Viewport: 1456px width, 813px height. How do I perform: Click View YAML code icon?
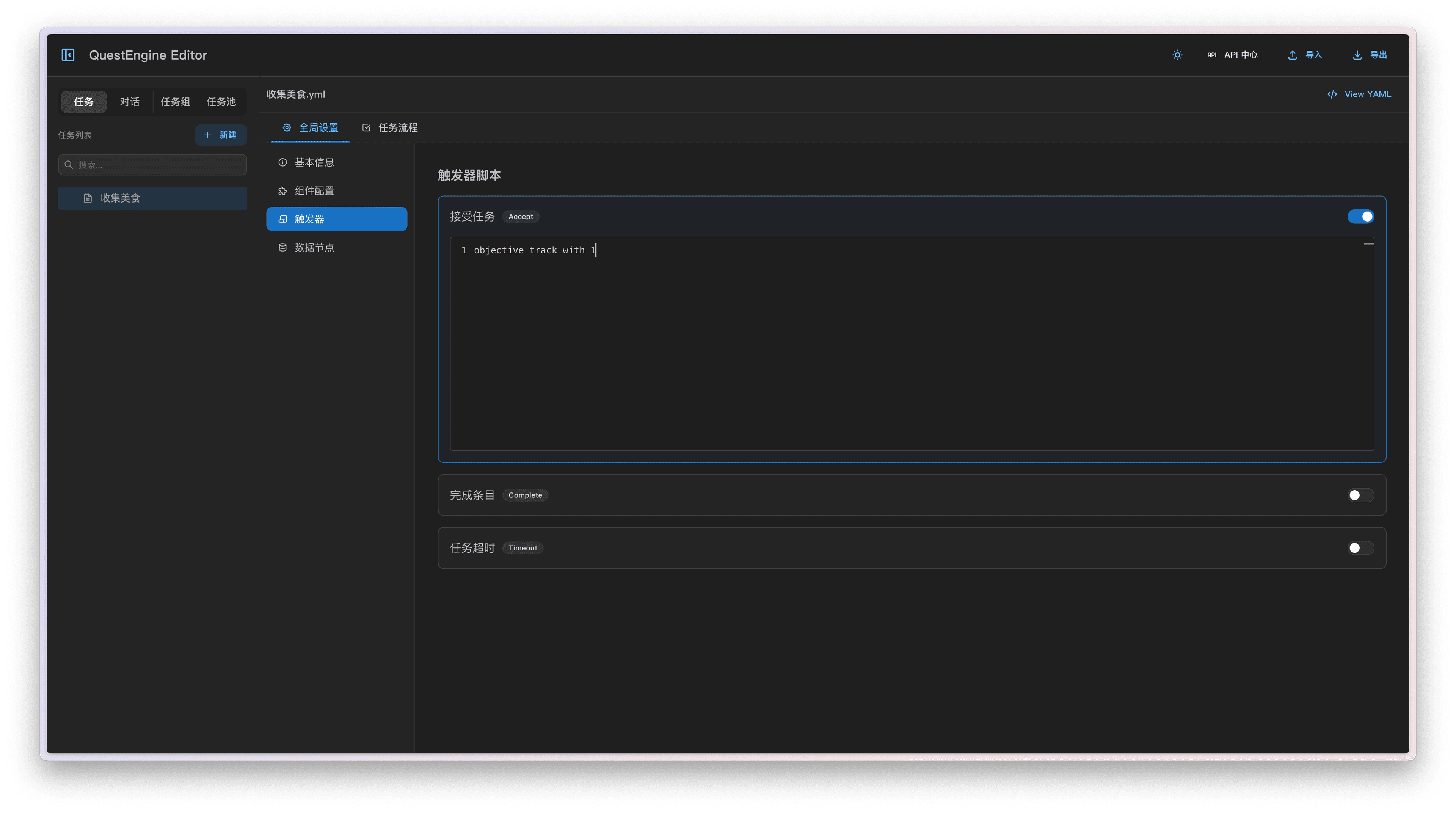(1332, 94)
